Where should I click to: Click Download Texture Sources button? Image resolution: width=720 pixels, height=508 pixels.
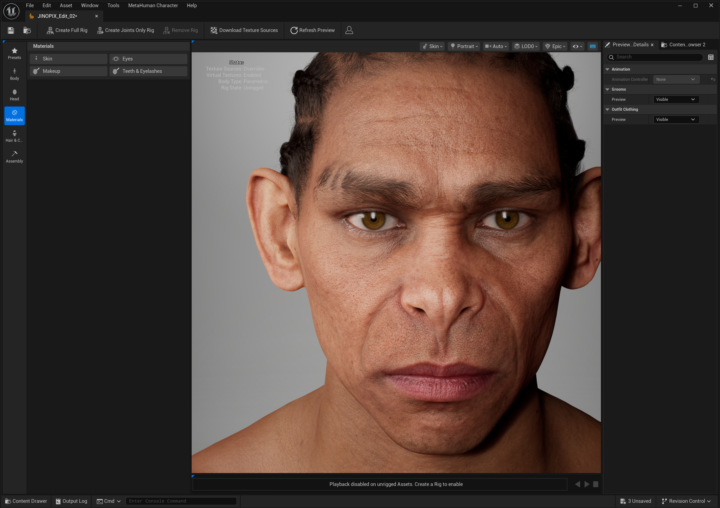(244, 30)
